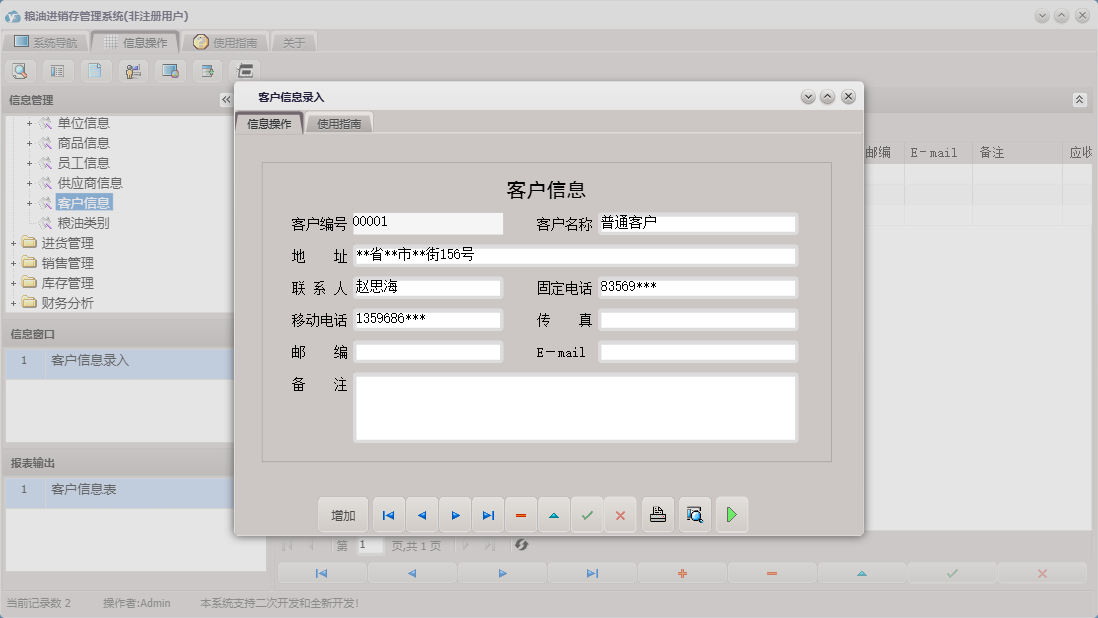Image resolution: width=1098 pixels, height=618 pixels.
Task: Select the report list icon on the toolbar
Action: coord(56,70)
